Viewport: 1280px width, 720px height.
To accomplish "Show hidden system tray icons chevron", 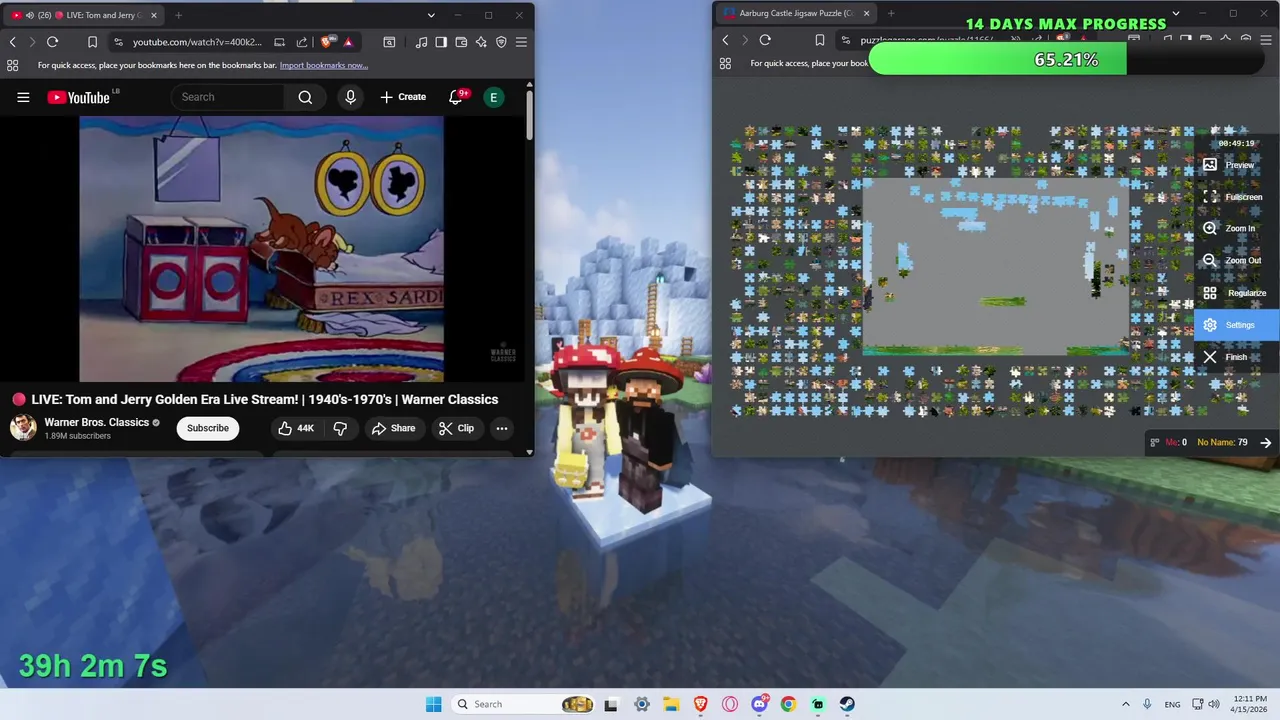I will pos(1125,704).
